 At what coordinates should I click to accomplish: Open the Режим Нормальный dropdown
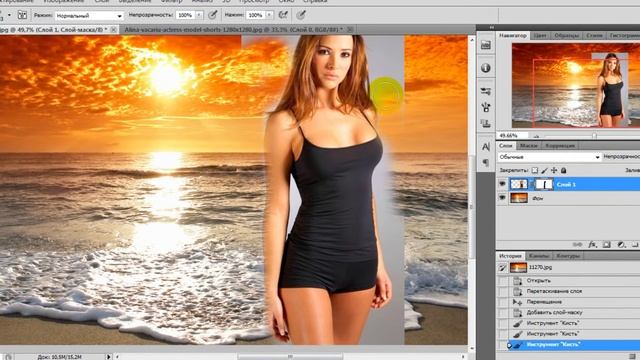[89, 16]
